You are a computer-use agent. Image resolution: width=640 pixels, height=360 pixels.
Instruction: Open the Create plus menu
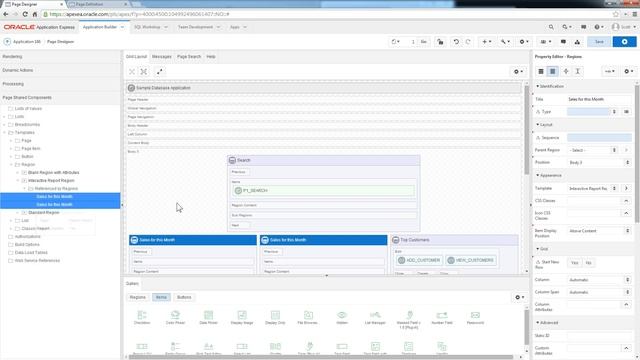tap(486, 42)
